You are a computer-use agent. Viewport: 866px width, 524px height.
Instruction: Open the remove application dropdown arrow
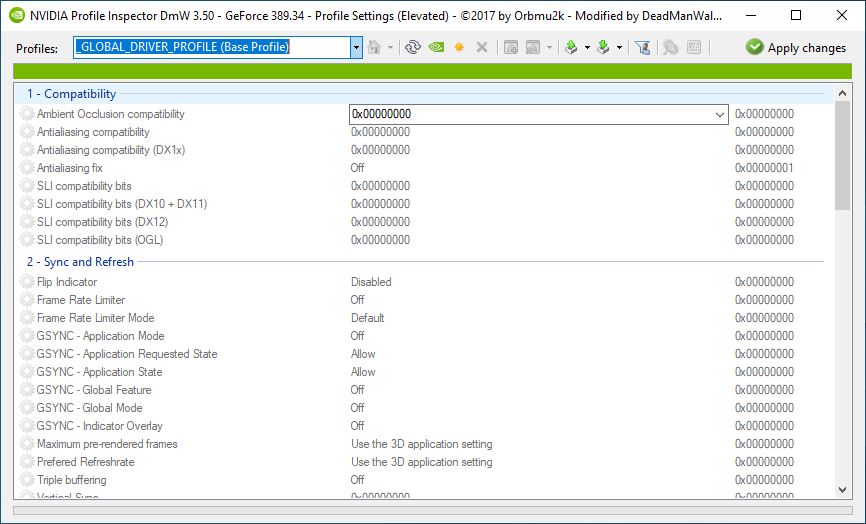[549, 47]
